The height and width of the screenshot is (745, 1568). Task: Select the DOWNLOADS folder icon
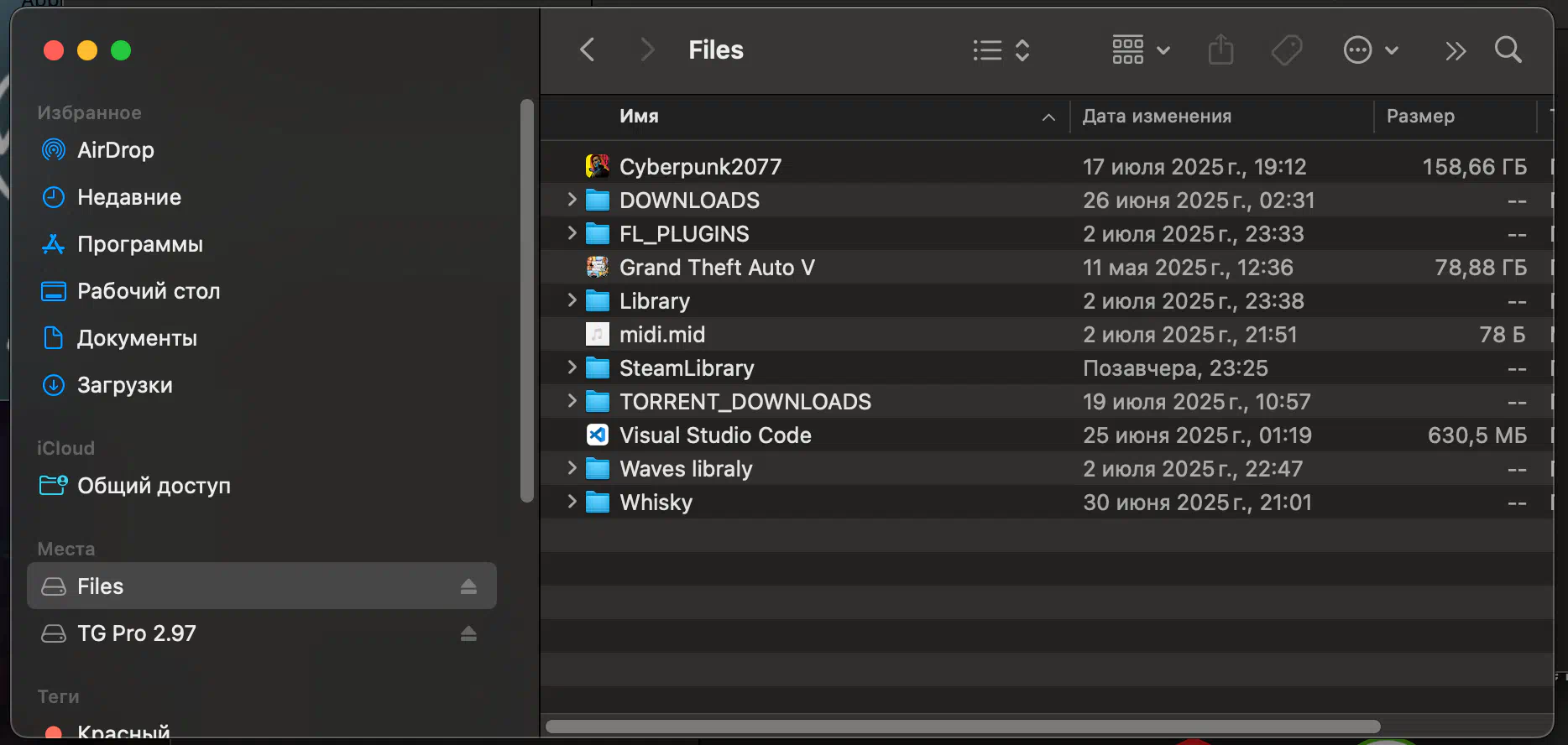click(x=598, y=200)
